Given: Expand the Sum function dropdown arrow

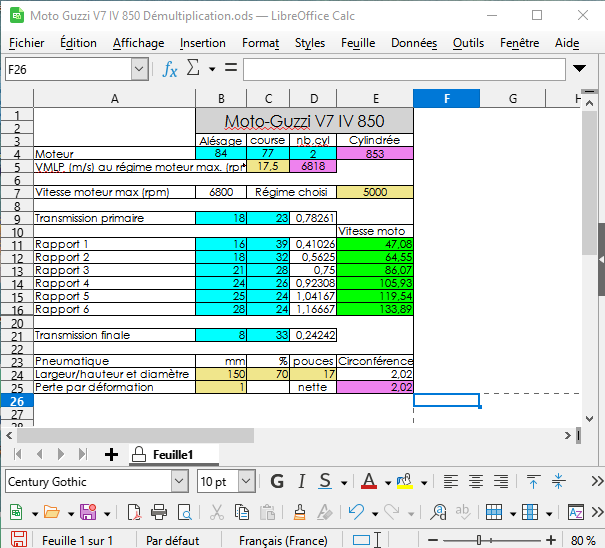Looking at the screenshot, I should pyautogui.click(x=212, y=69).
